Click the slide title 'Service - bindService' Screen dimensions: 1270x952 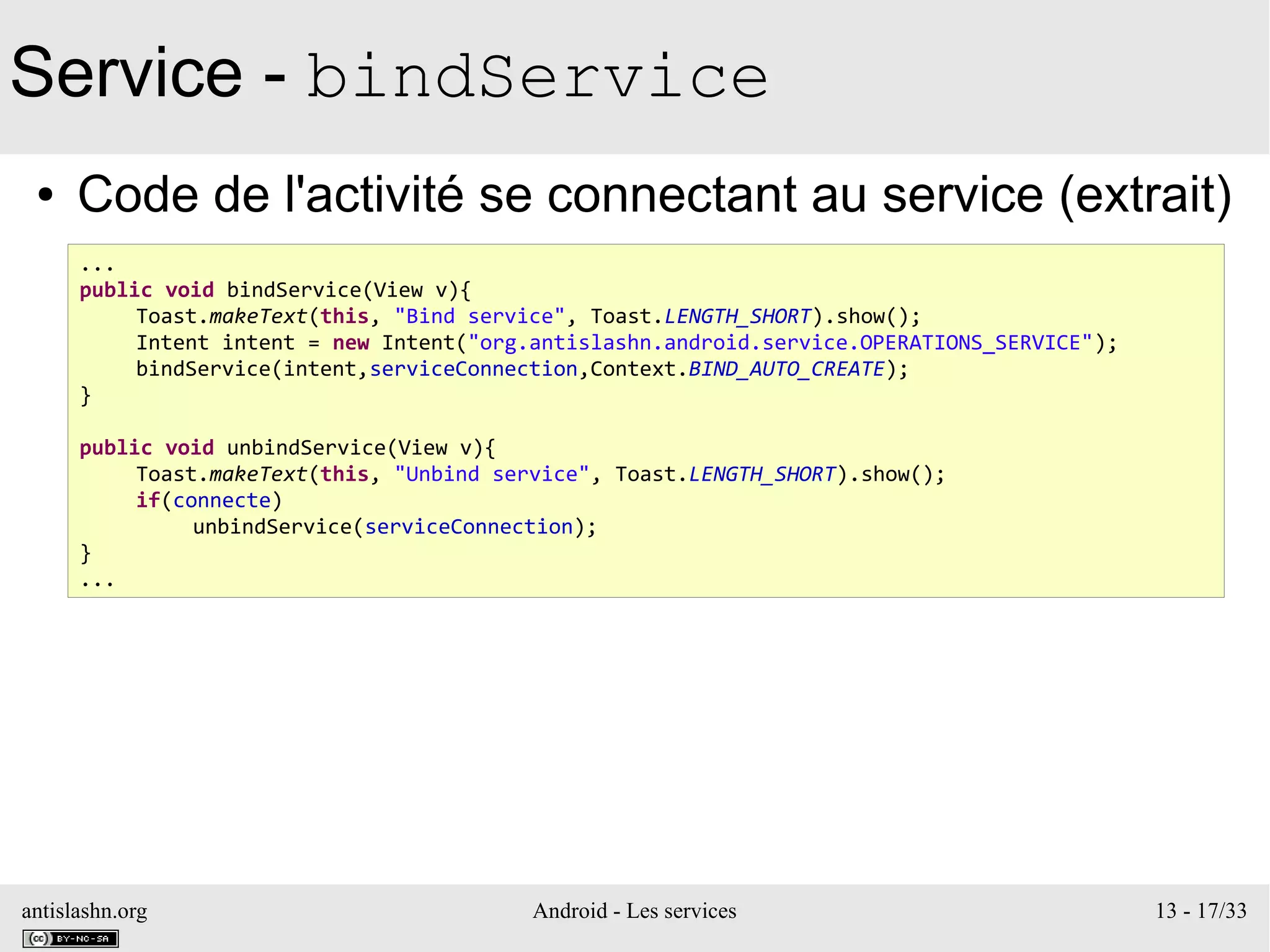coord(389,74)
